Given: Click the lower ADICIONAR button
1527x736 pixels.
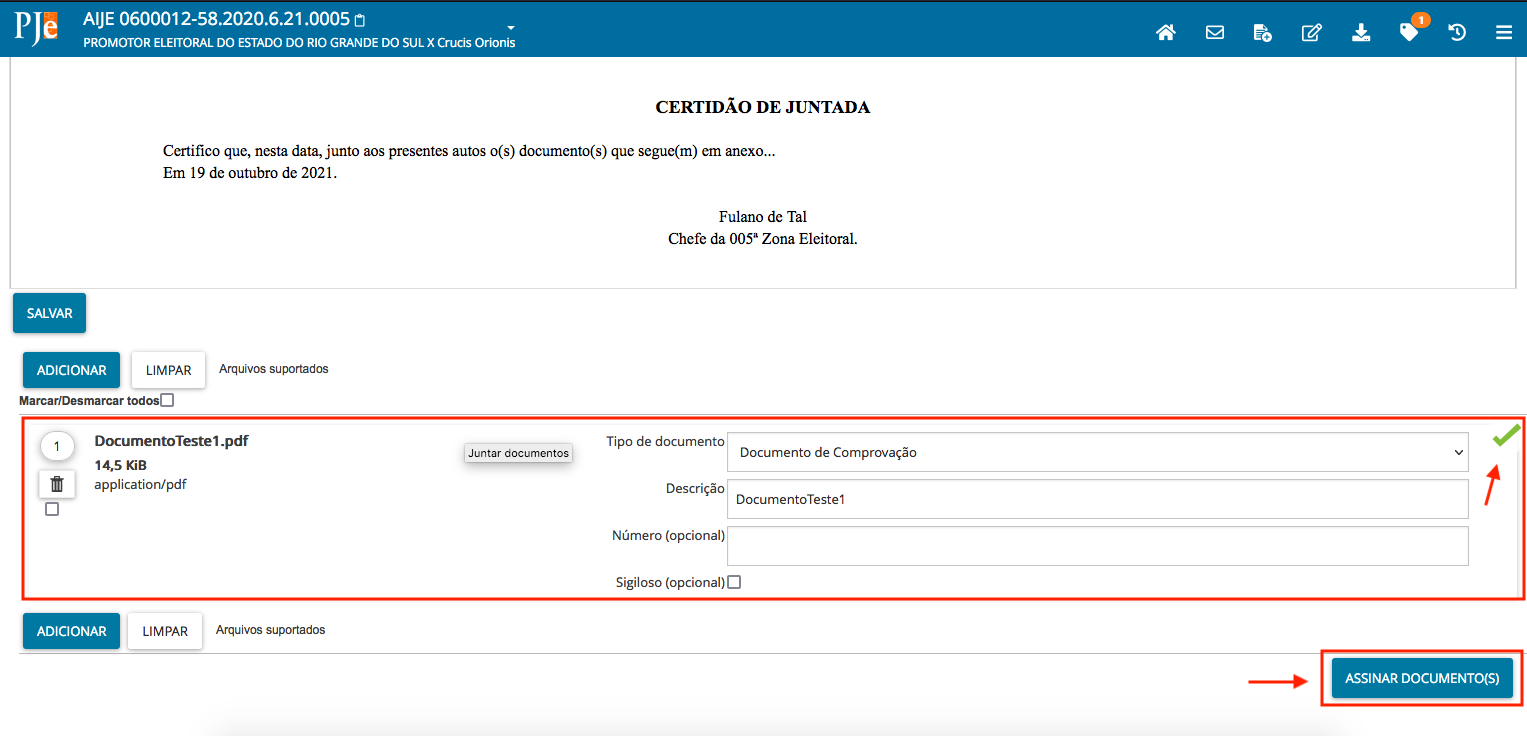Looking at the screenshot, I should (x=72, y=631).
